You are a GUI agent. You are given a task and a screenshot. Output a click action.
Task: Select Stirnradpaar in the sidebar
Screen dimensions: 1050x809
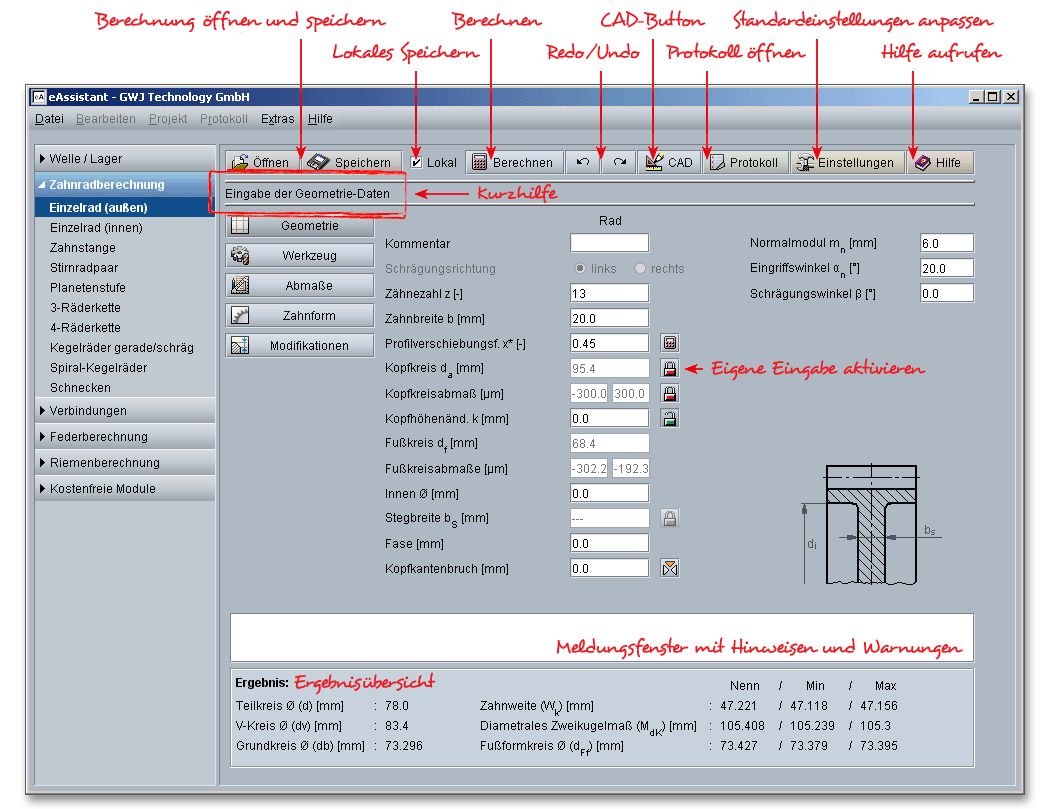[x=83, y=268]
